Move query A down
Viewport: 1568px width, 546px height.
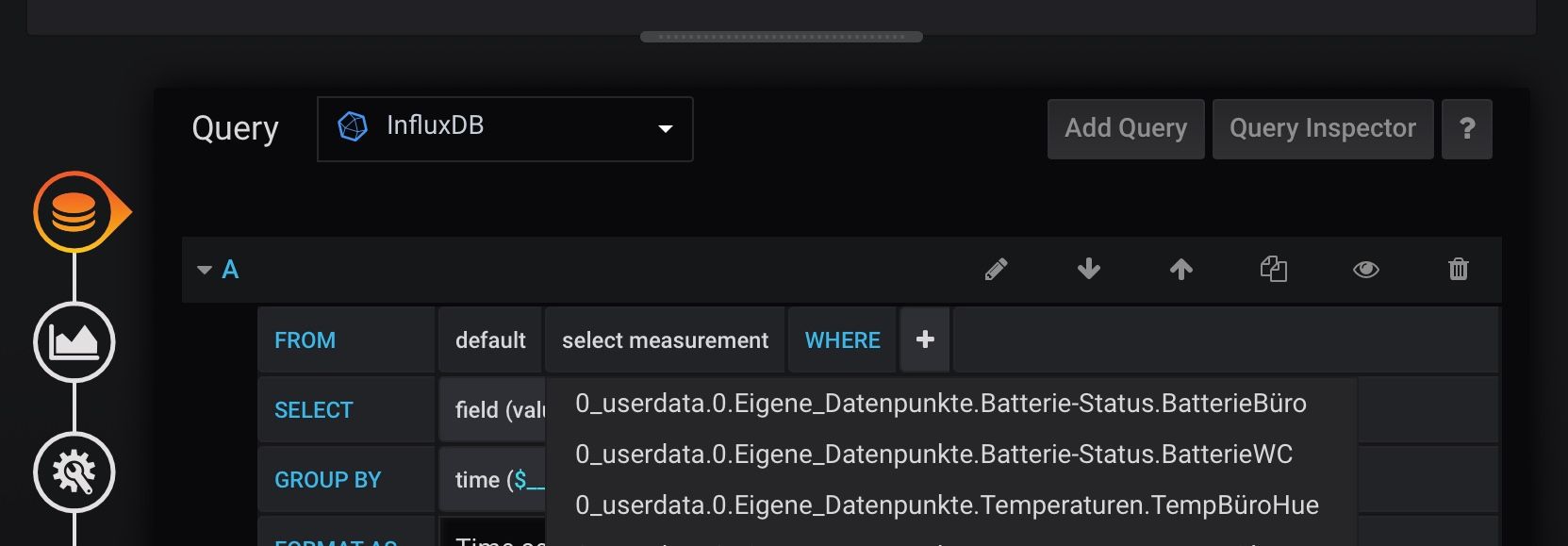[1089, 270]
